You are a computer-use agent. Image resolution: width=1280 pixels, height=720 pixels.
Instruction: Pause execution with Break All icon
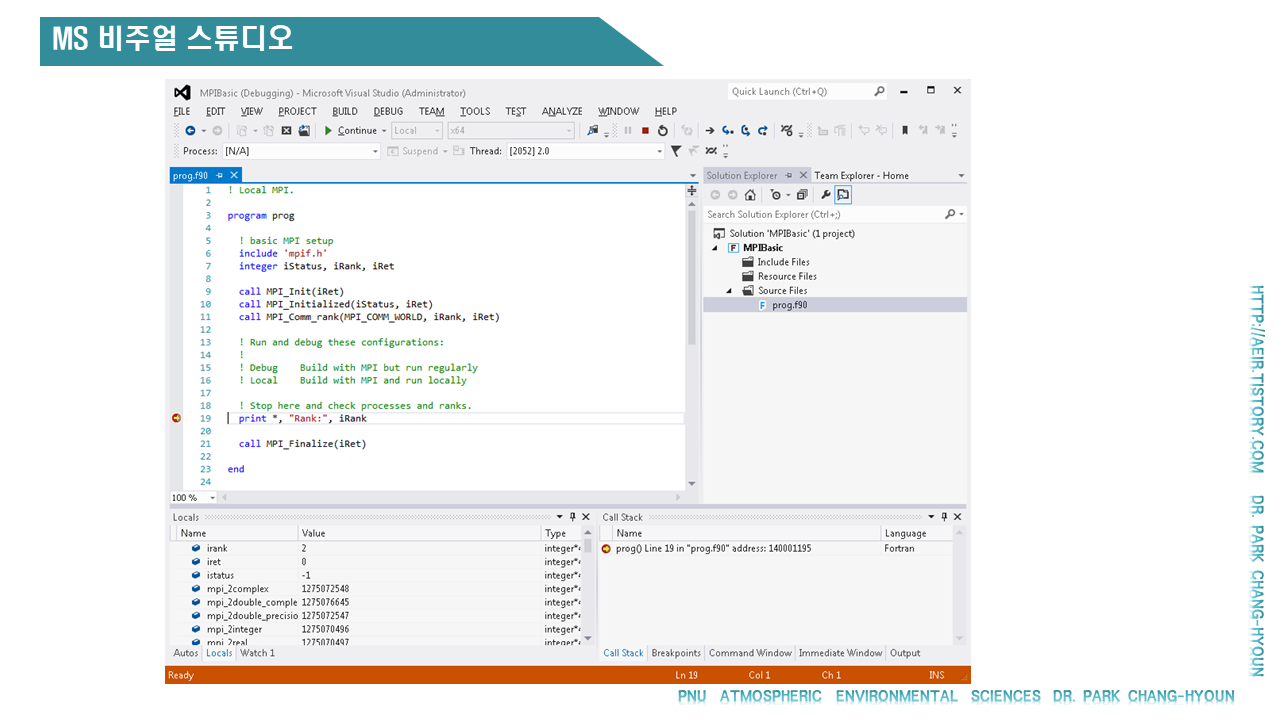[628, 130]
